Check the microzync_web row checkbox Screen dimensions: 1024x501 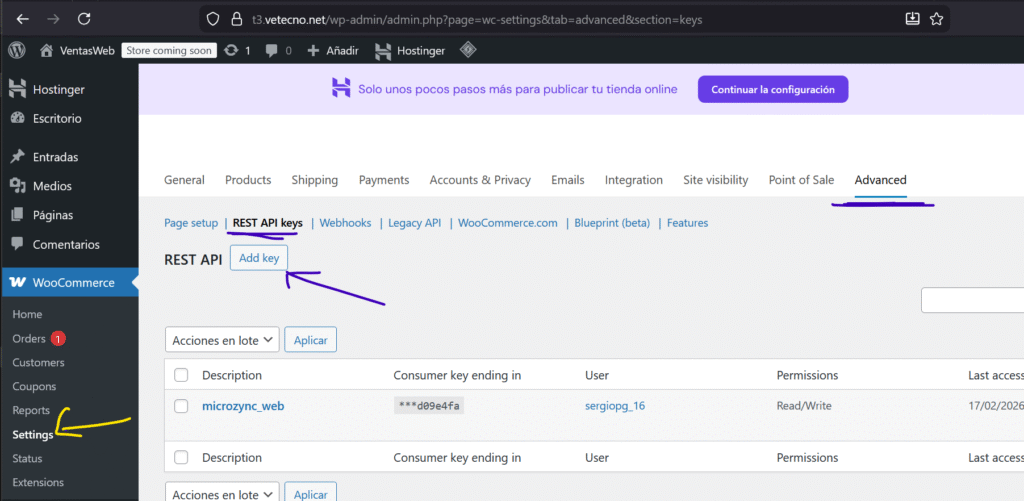click(x=181, y=406)
